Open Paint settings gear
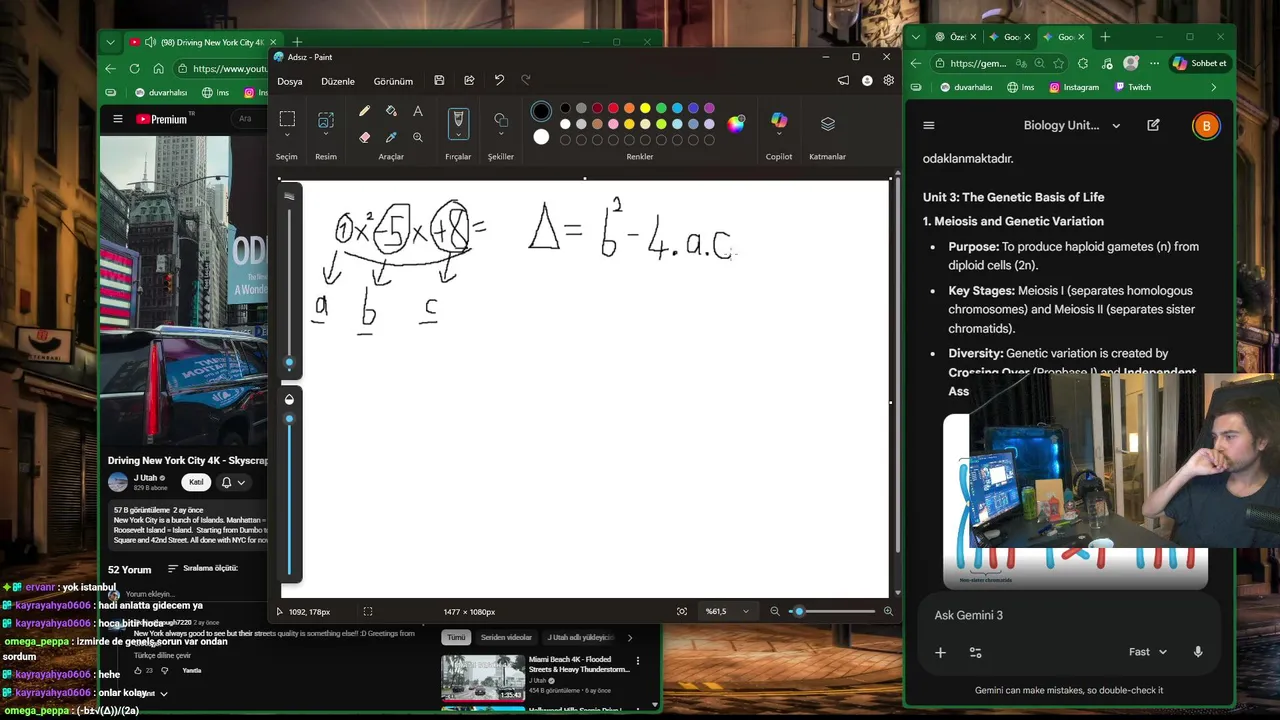This screenshot has width=1280, height=720. click(x=888, y=81)
